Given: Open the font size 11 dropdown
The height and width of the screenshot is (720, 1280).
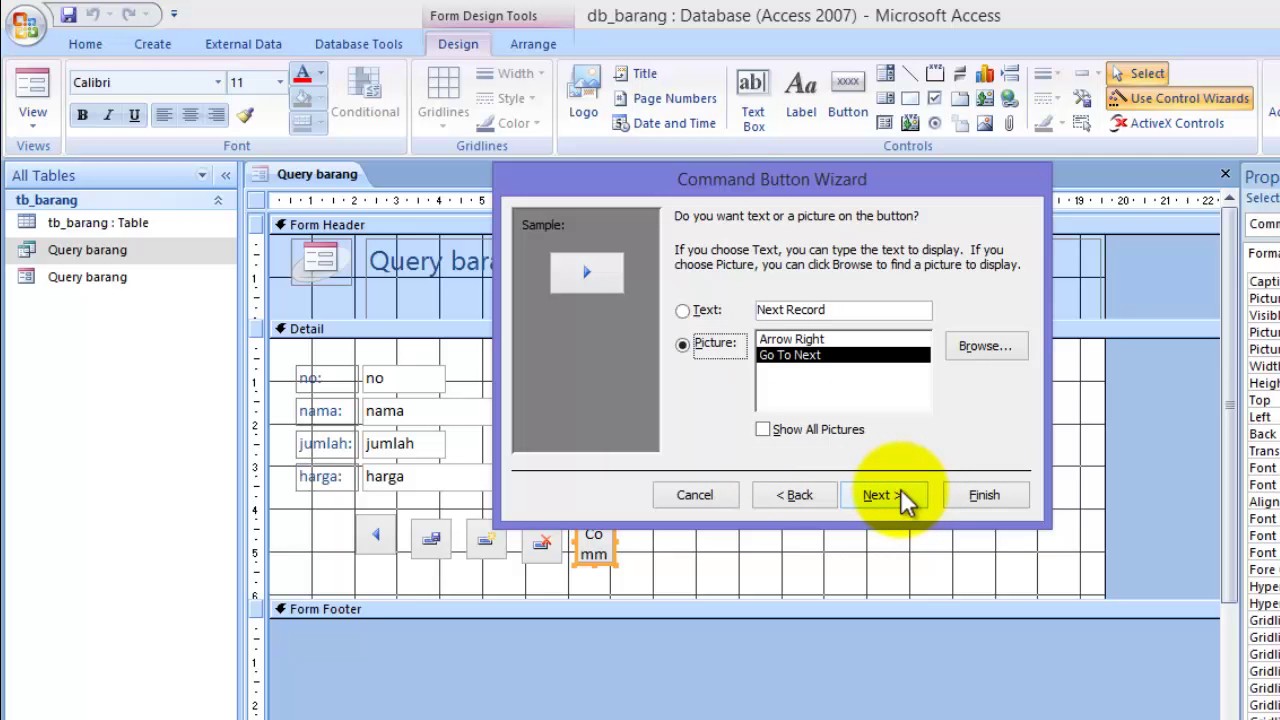Looking at the screenshot, I should [280, 82].
